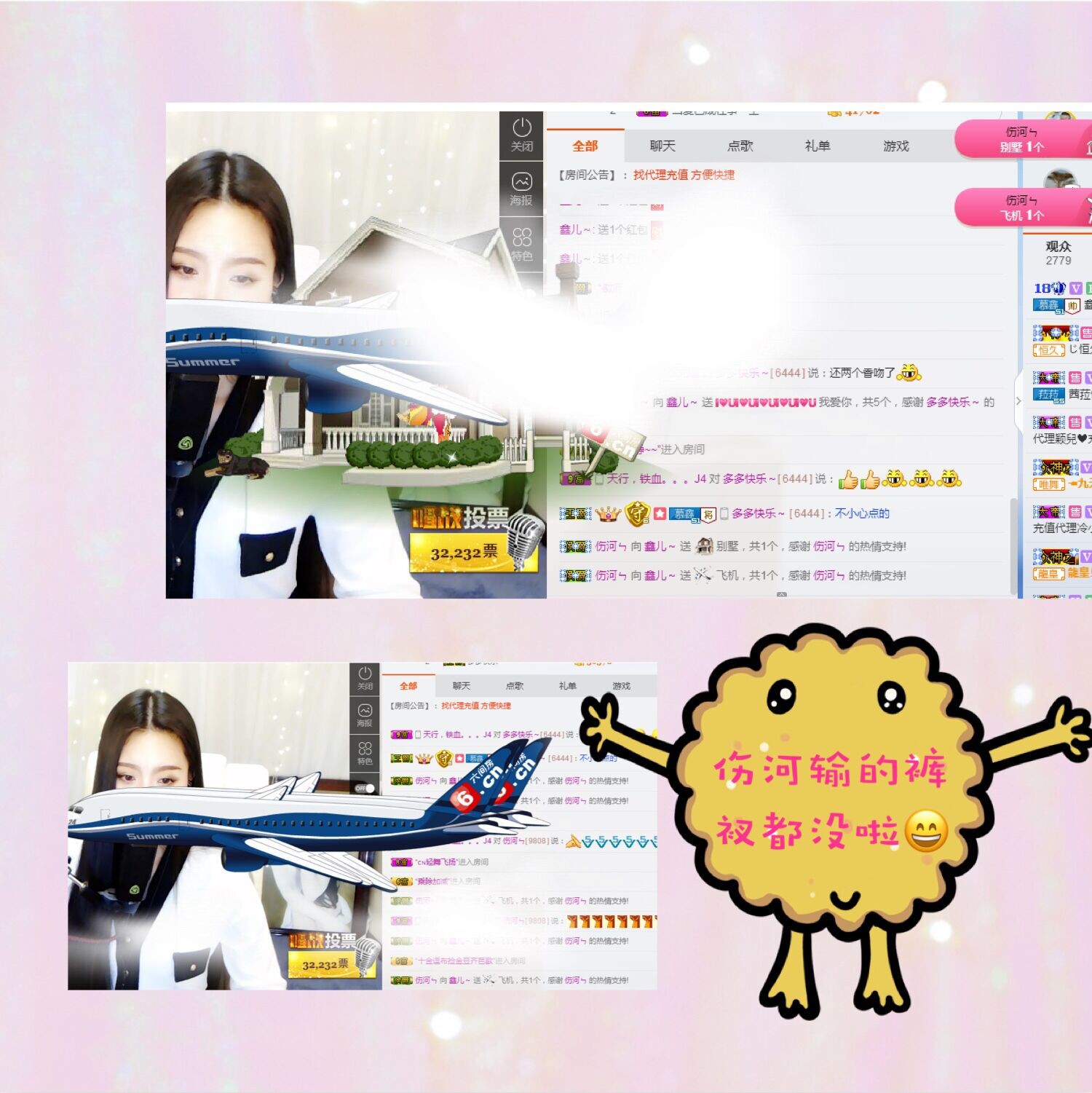Open the 礼单 tab in upper screenshot
The width and height of the screenshot is (1092, 1093).
click(818, 146)
